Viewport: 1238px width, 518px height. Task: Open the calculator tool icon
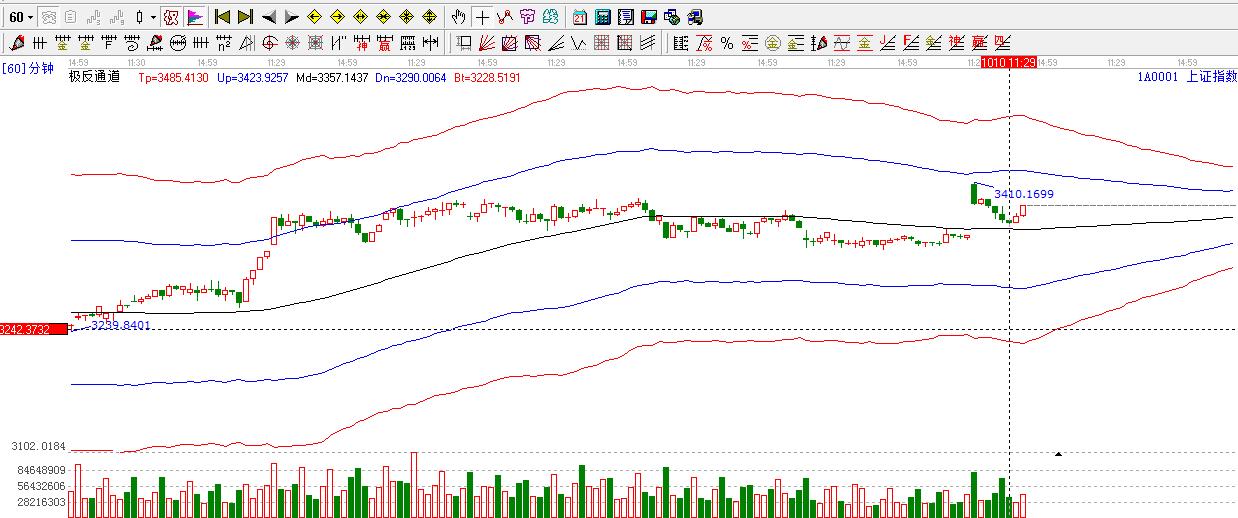tap(603, 17)
